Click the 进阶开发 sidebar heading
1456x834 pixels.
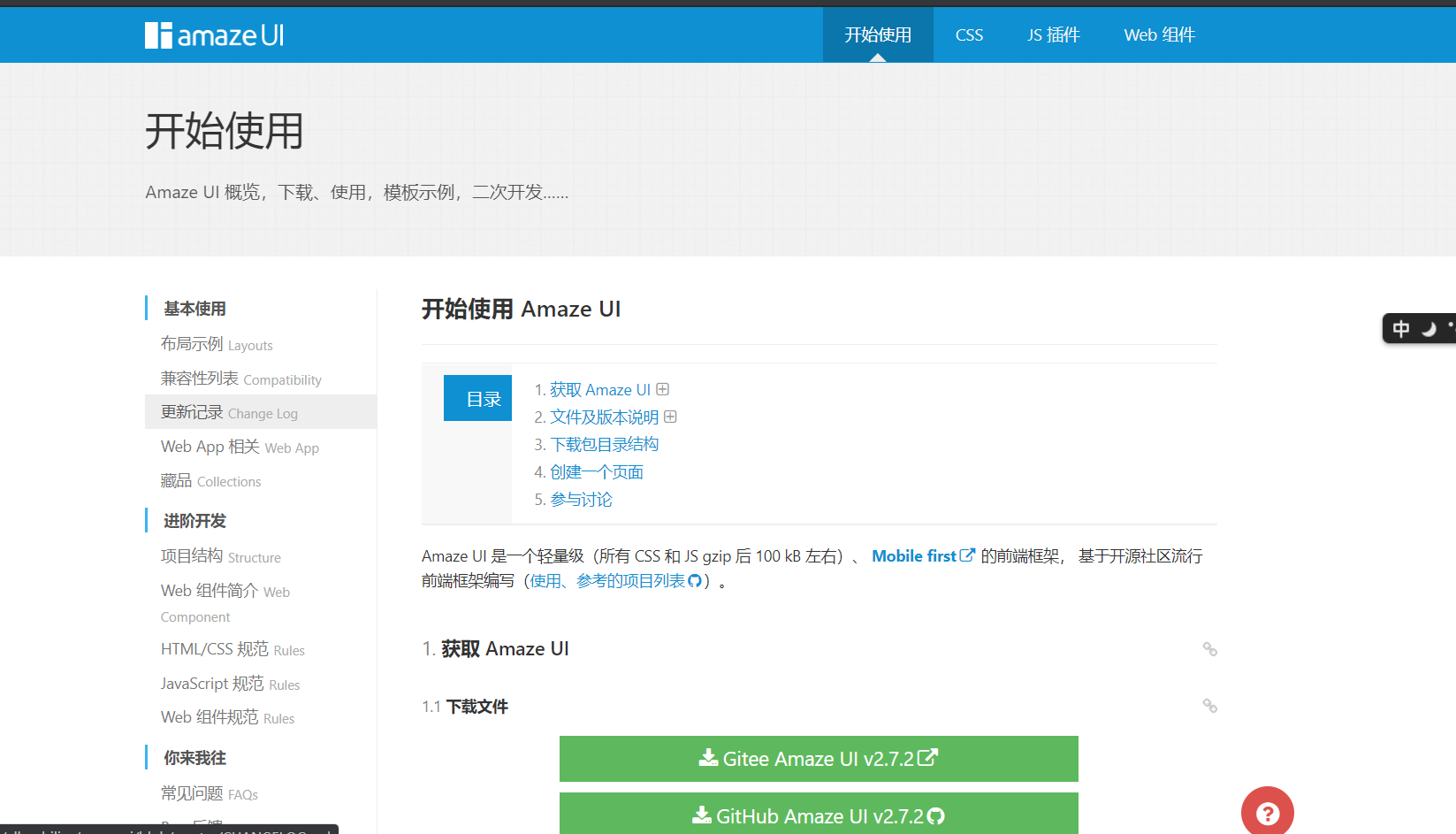tap(194, 521)
